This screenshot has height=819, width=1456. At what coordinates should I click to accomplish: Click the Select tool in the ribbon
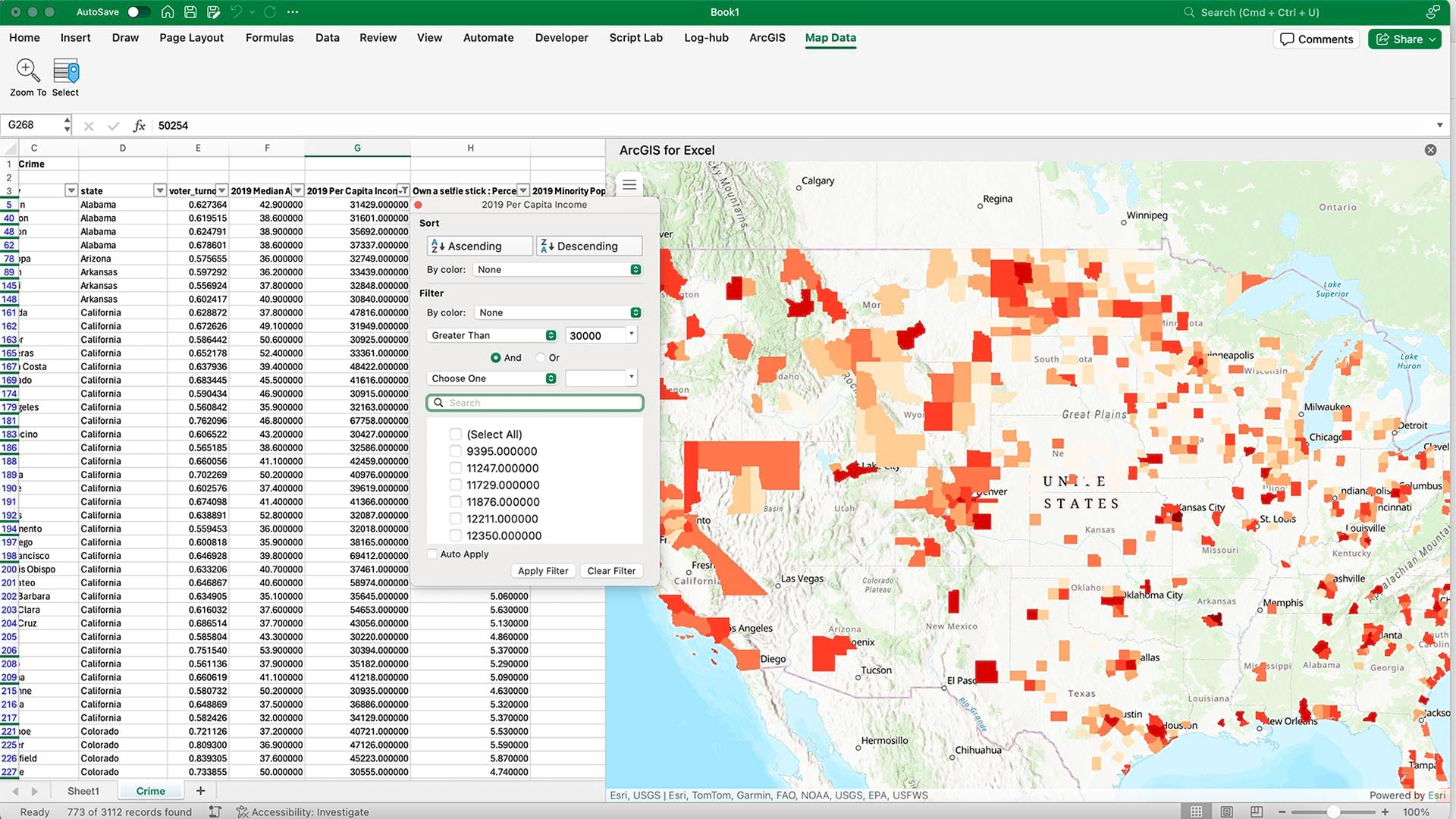point(66,71)
